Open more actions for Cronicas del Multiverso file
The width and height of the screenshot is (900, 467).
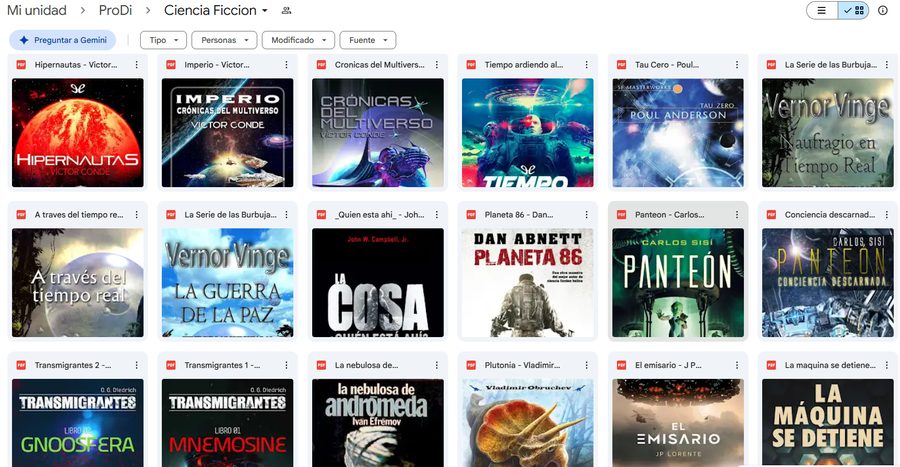[x=437, y=65]
